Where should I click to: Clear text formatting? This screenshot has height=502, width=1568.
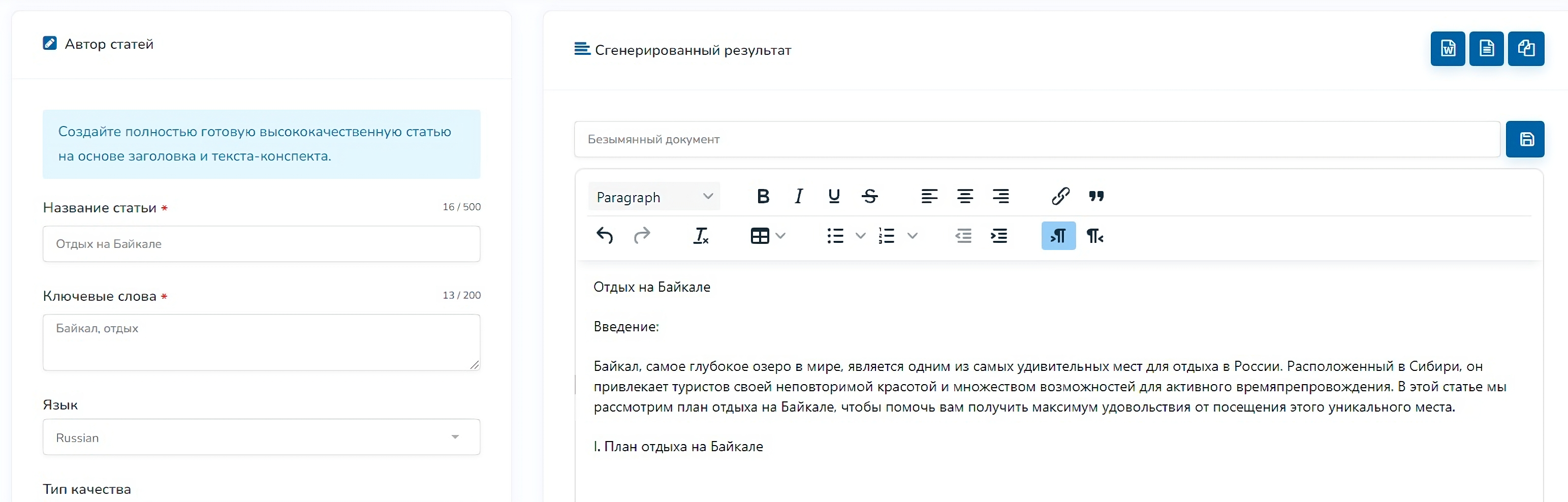click(x=701, y=235)
